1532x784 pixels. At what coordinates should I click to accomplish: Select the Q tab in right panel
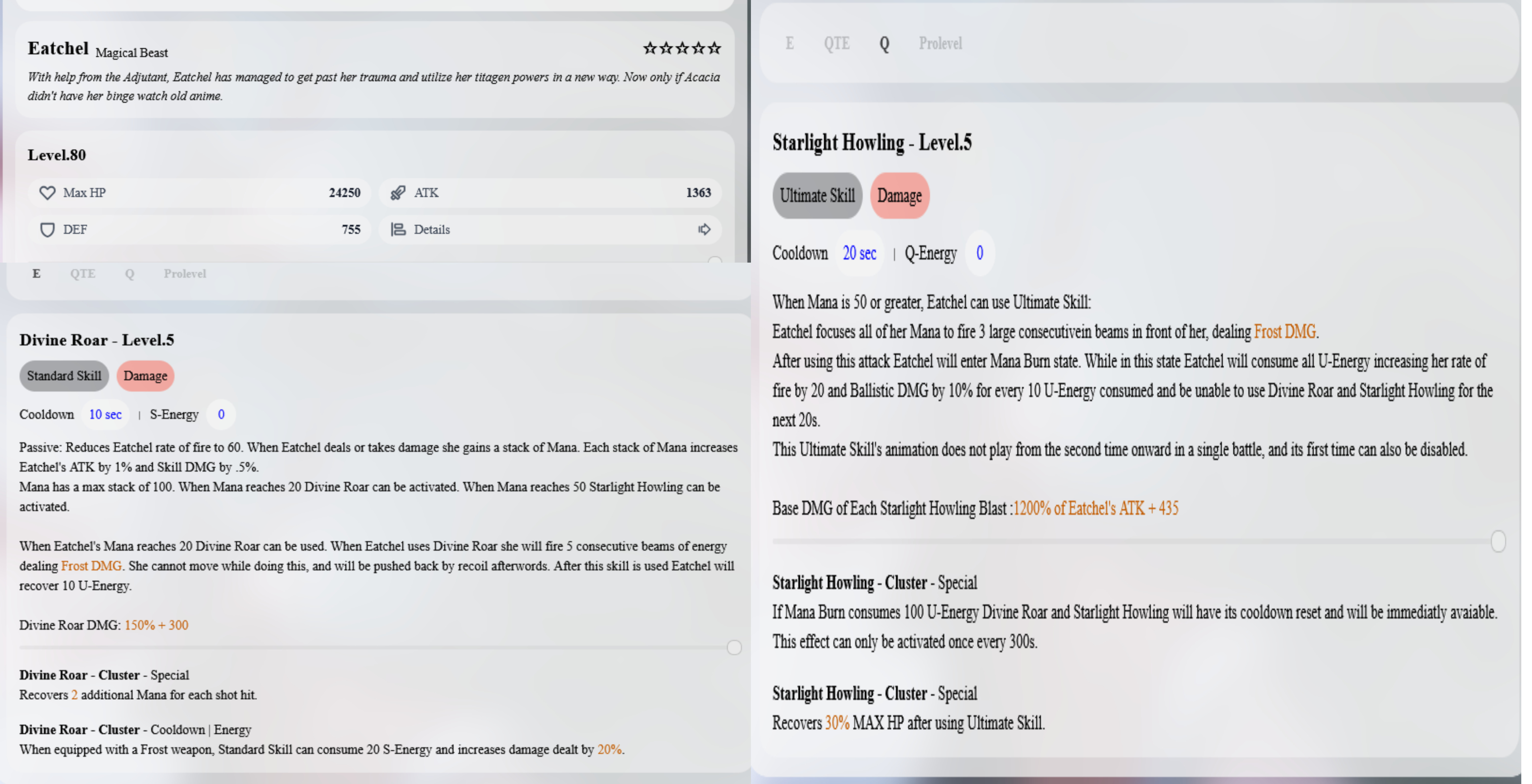click(x=884, y=43)
